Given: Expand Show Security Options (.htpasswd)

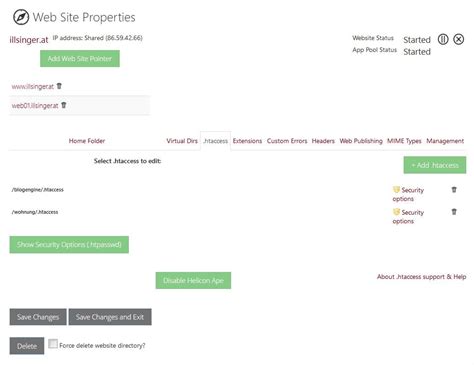Looking at the screenshot, I should pyautogui.click(x=69, y=245).
